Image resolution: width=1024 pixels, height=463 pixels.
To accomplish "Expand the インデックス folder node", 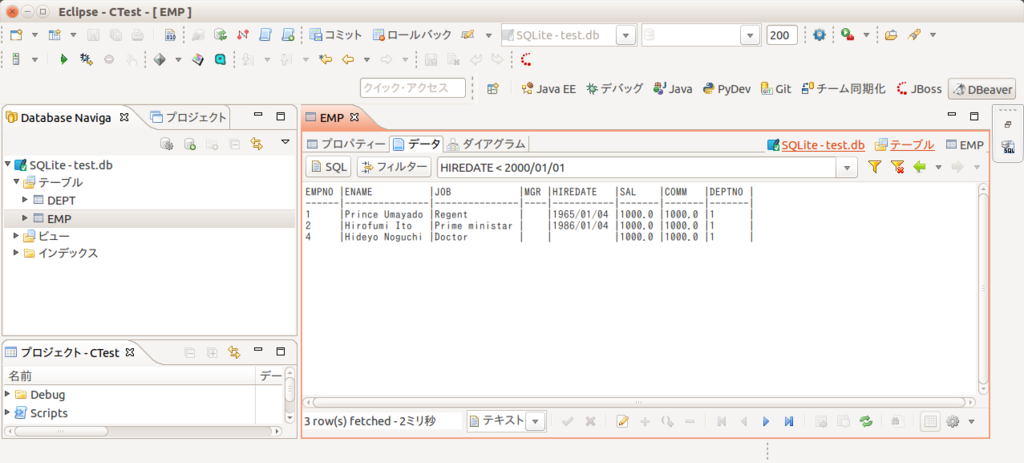I will pyautogui.click(x=16, y=253).
